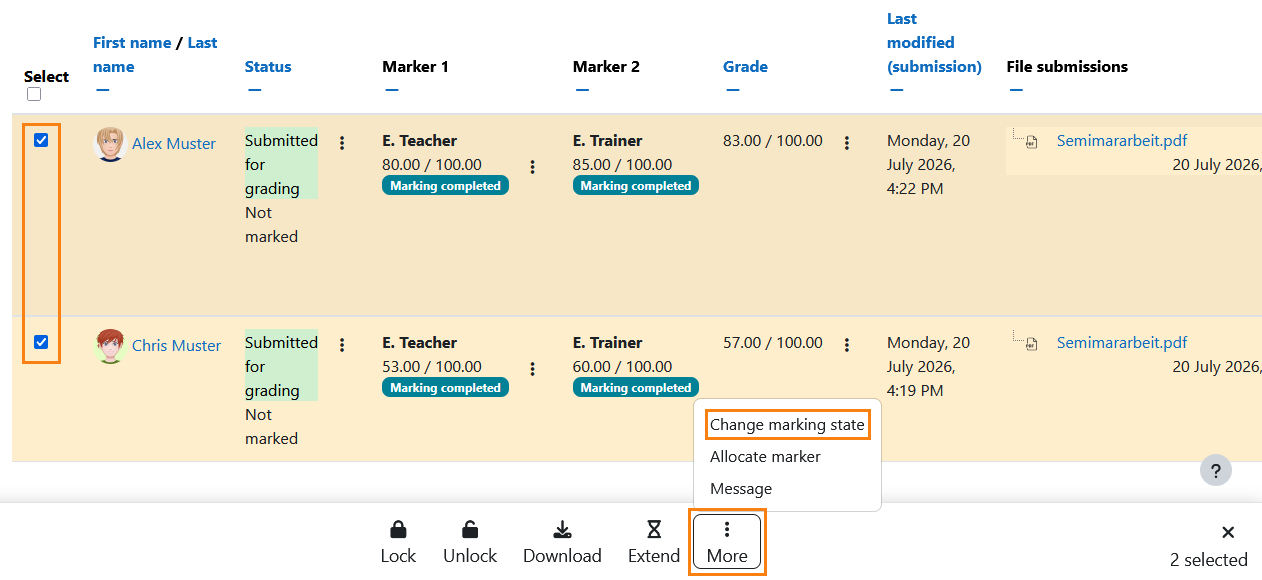The height and width of the screenshot is (580, 1262).
Task: Choose Change marking state from menu
Action: click(787, 425)
